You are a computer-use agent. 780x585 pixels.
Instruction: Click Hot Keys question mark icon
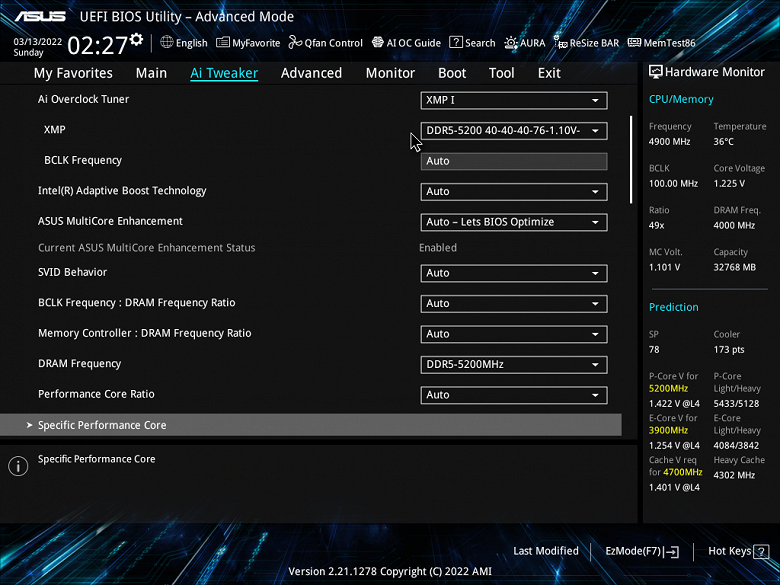761,552
